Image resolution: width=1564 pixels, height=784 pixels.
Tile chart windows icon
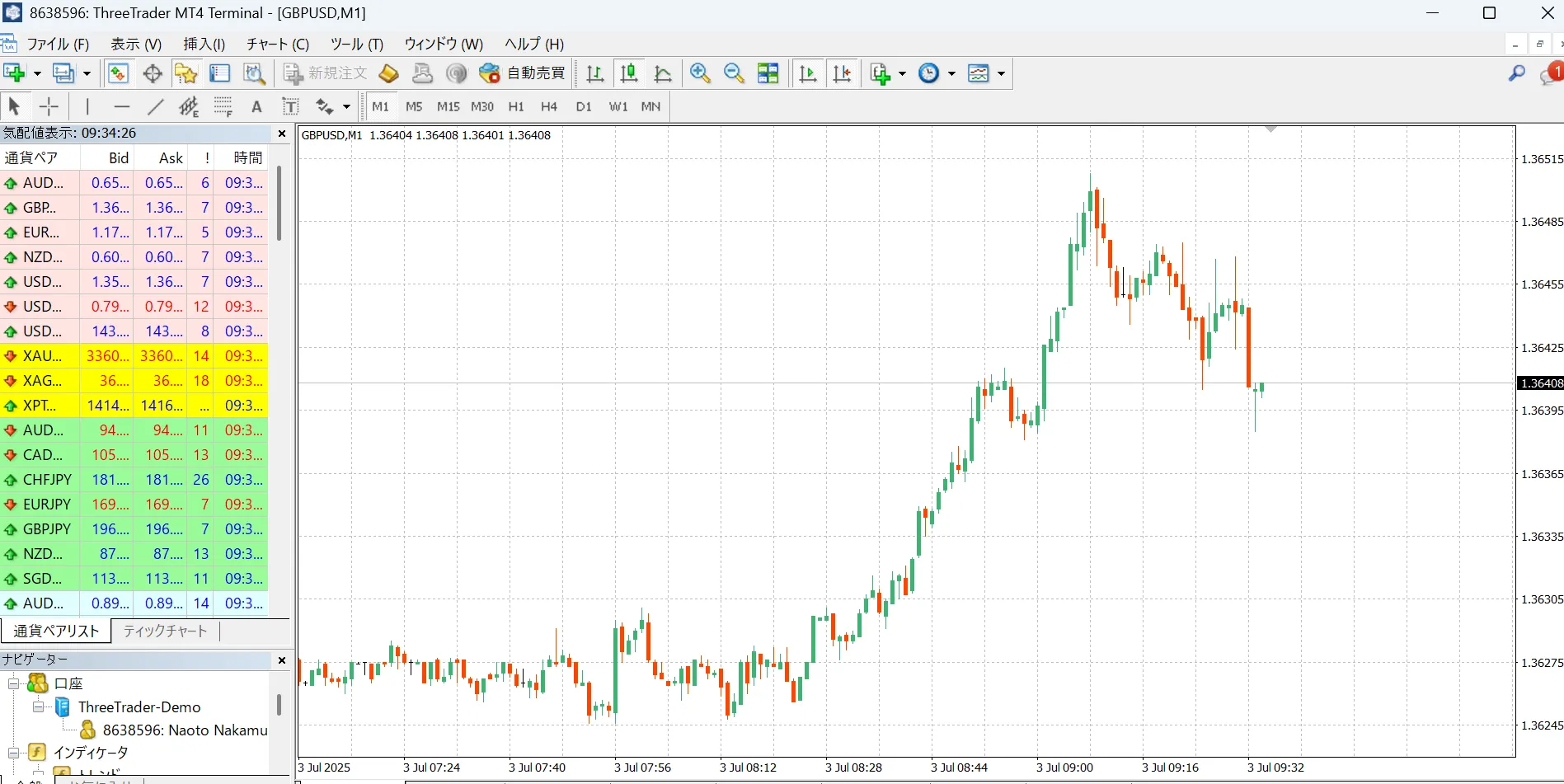pos(768,73)
